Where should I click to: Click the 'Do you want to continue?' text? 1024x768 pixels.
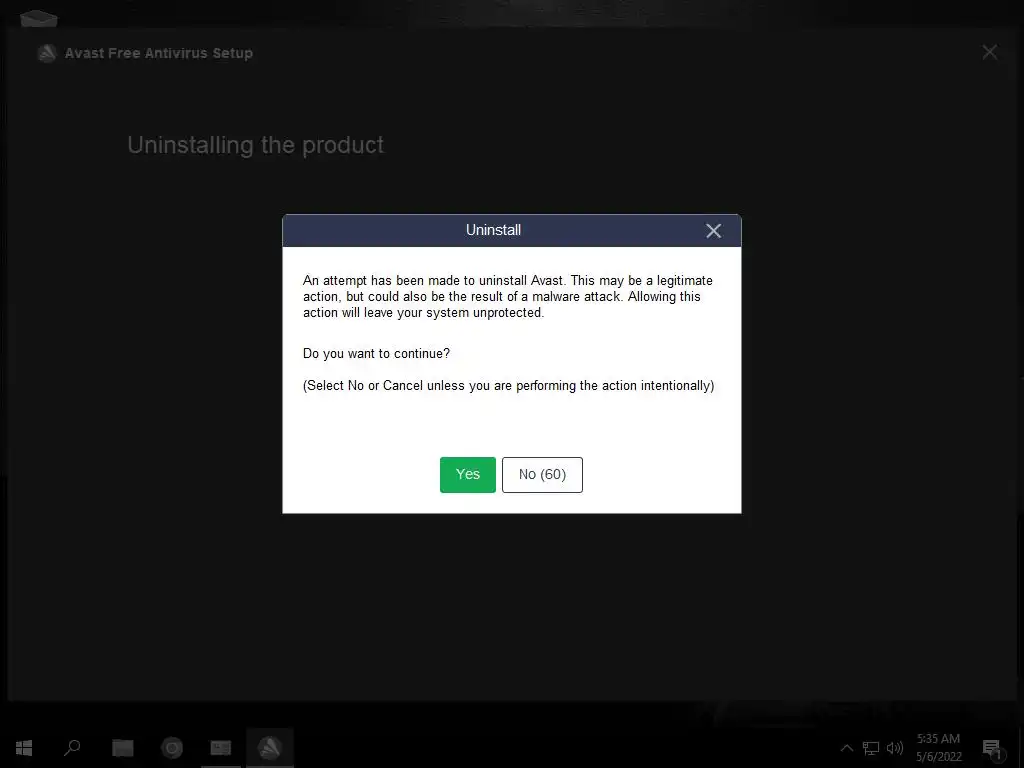point(376,353)
